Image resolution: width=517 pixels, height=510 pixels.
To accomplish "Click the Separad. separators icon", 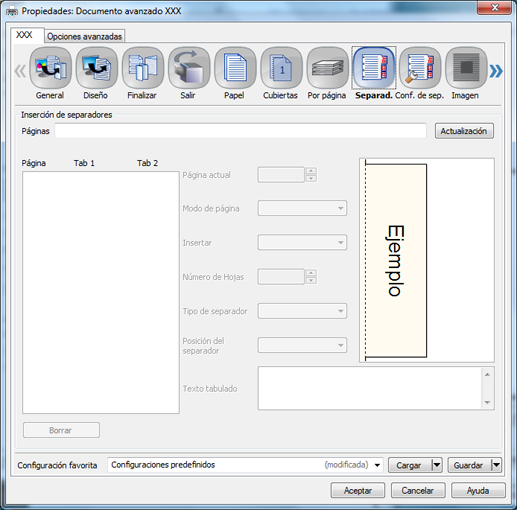I will click(374, 68).
